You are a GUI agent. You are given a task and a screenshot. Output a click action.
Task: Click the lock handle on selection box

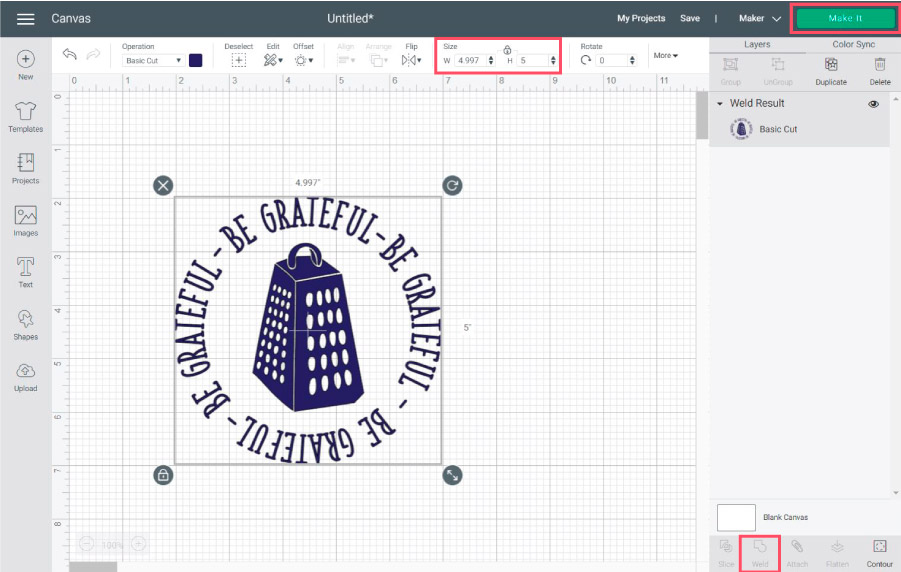point(163,475)
